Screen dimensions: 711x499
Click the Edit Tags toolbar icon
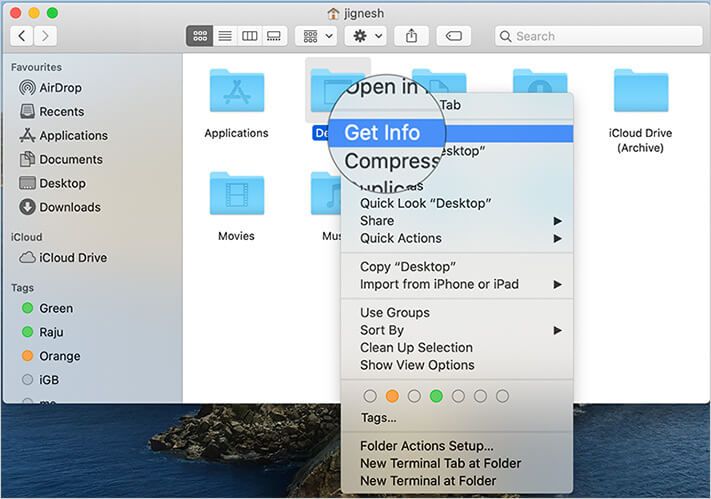point(453,36)
